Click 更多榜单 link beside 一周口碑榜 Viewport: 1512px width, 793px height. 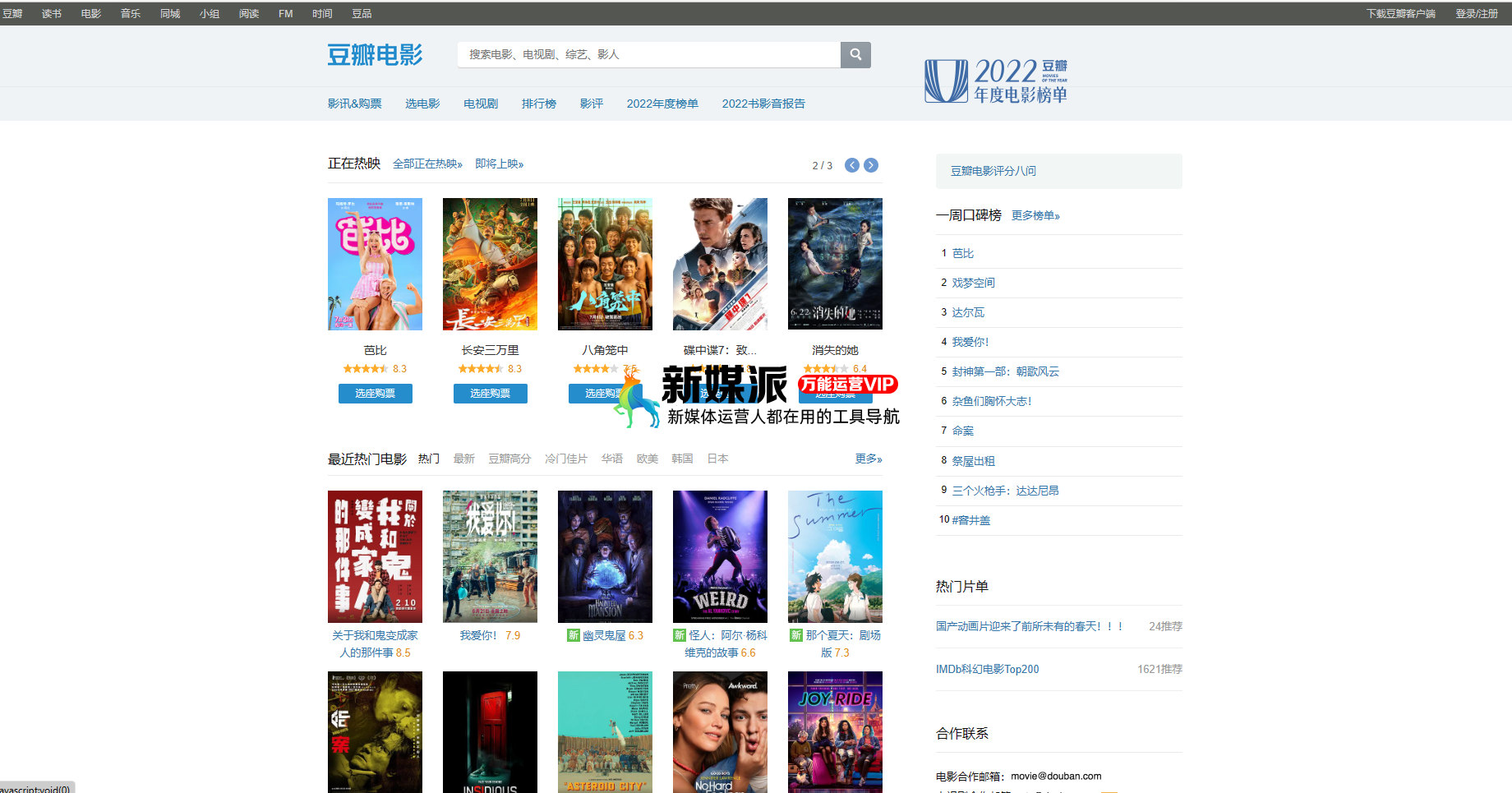click(x=1035, y=215)
